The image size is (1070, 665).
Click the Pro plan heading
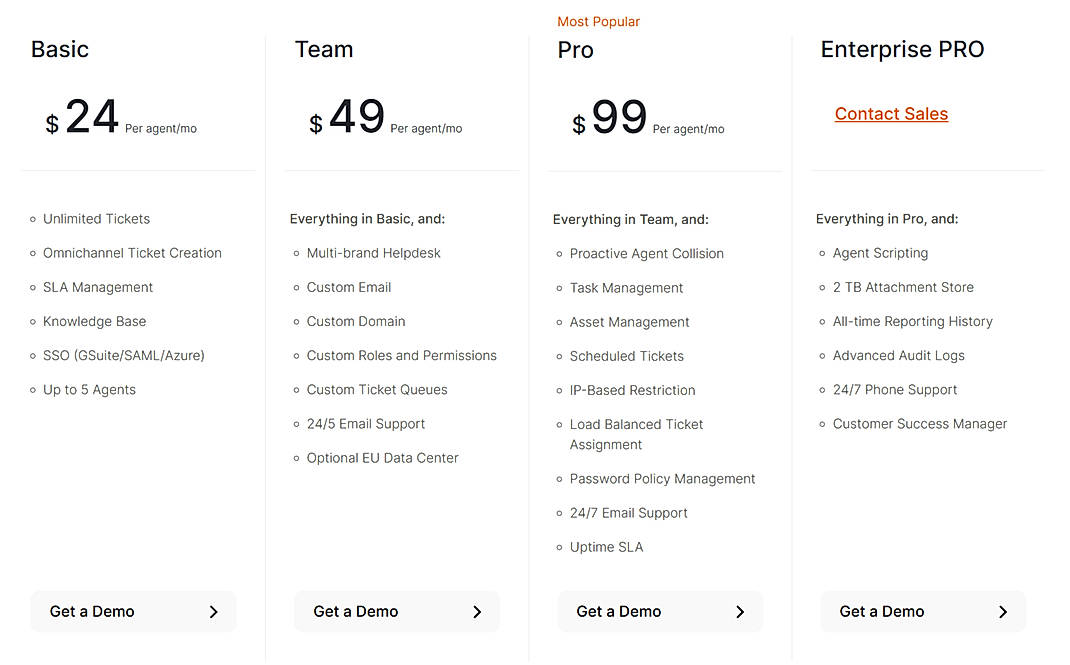[x=576, y=50]
